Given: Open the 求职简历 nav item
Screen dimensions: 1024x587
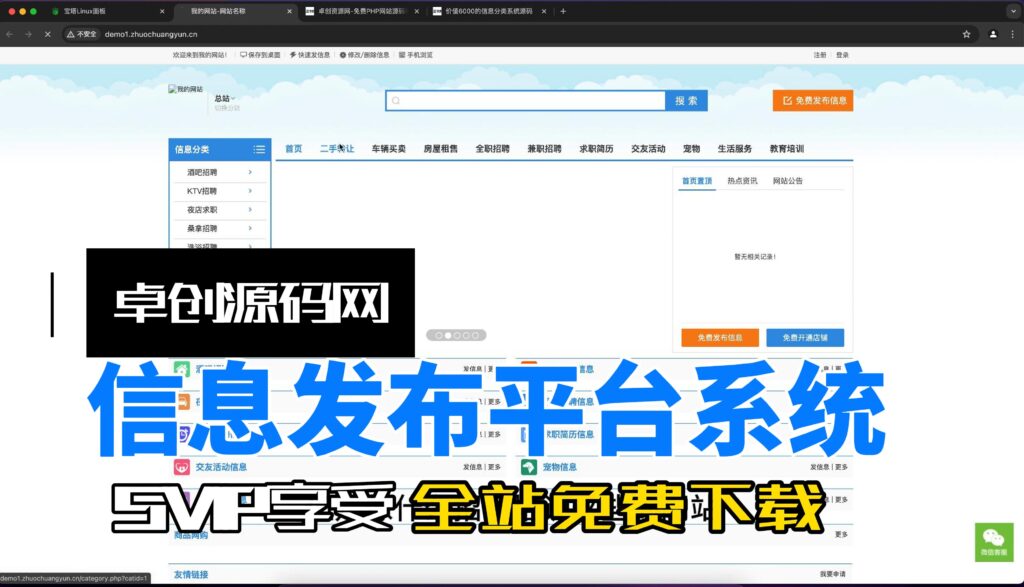Looking at the screenshot, I should click(596, 149).
